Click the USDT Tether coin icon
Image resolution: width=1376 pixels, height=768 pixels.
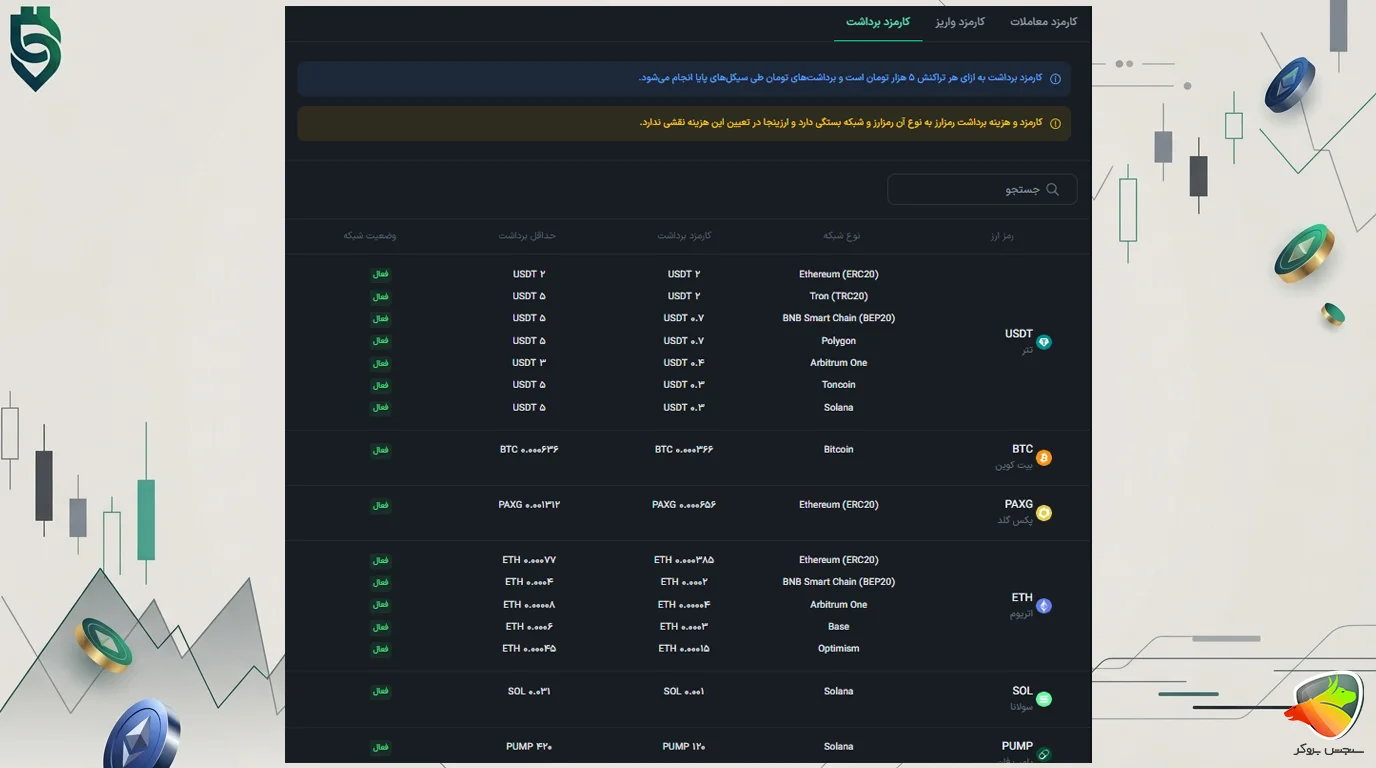coord(1044,342)
